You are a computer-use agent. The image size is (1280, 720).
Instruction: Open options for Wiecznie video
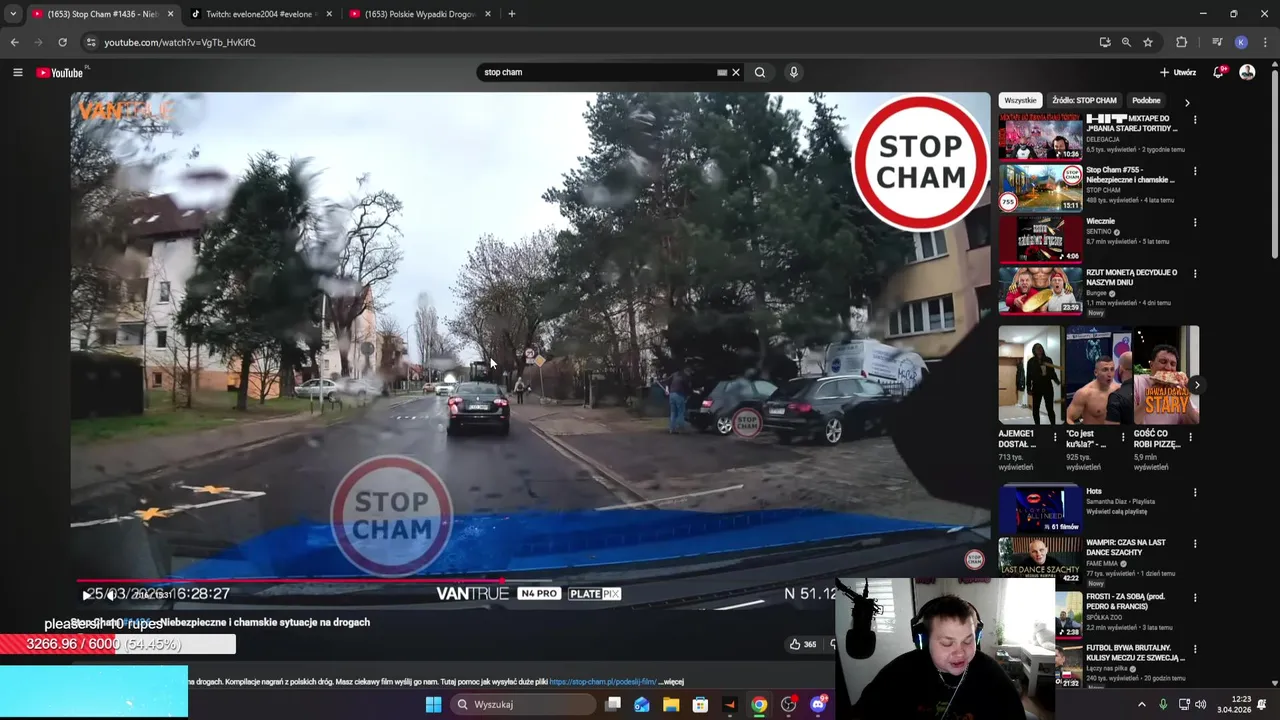[x=1195, y=222]
